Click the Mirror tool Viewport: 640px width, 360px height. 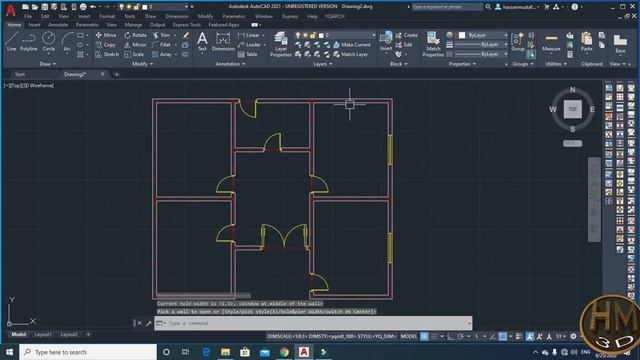point(135,45)
